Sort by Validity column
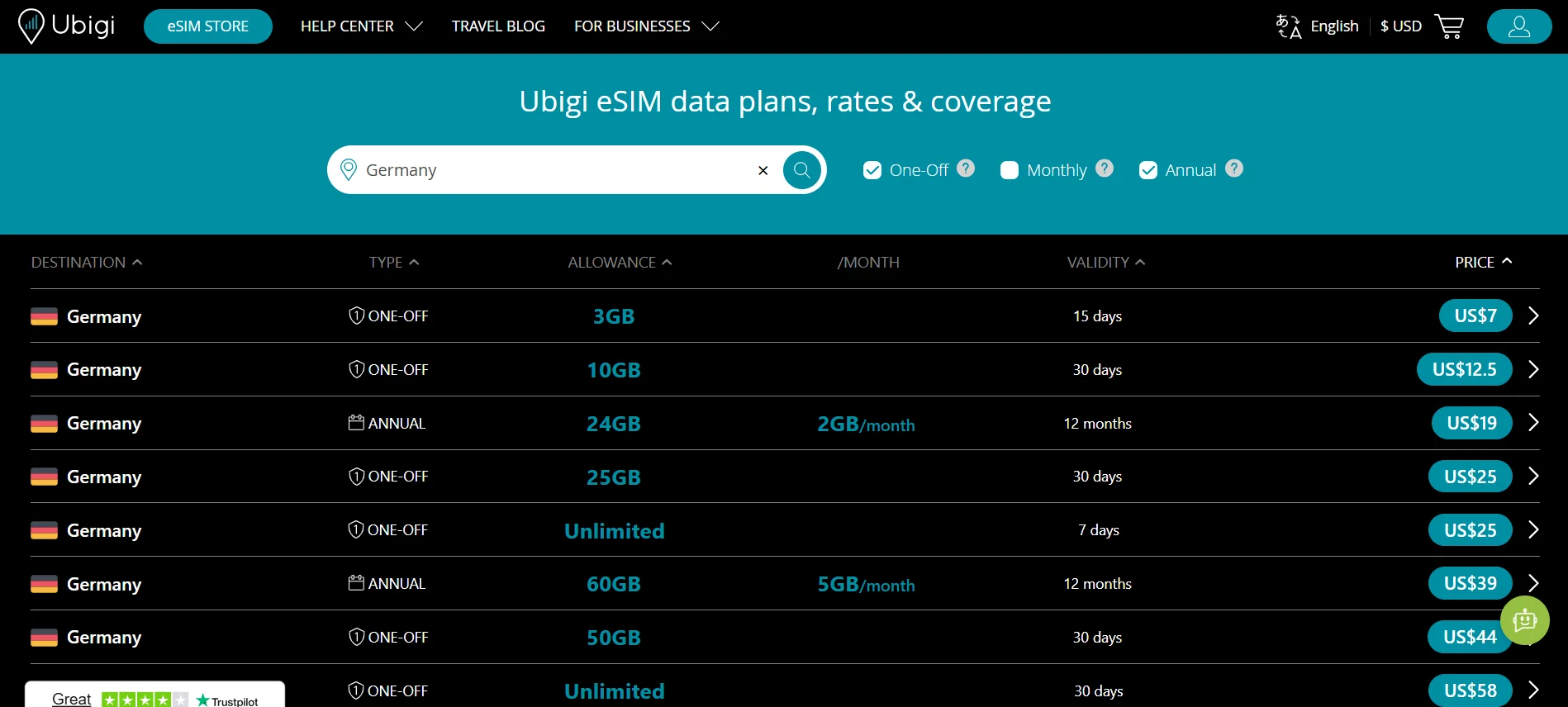This screenshot has height=707, width=1568. 1106,262
